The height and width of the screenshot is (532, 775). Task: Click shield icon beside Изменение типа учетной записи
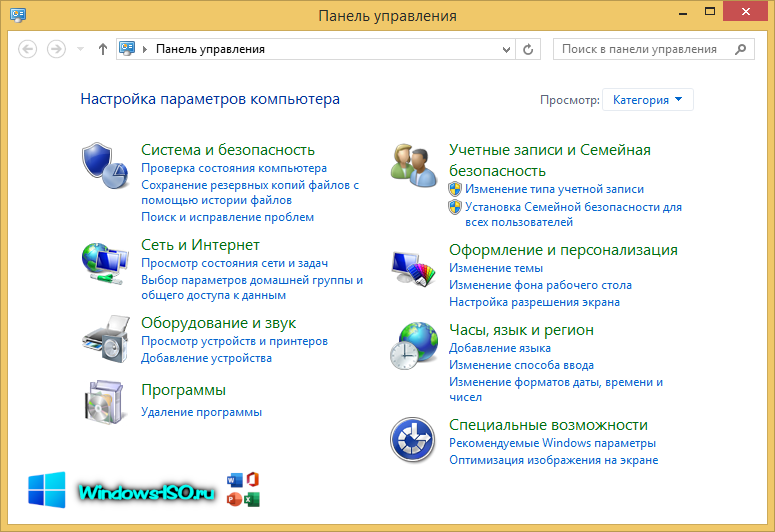tap(455, 189)
